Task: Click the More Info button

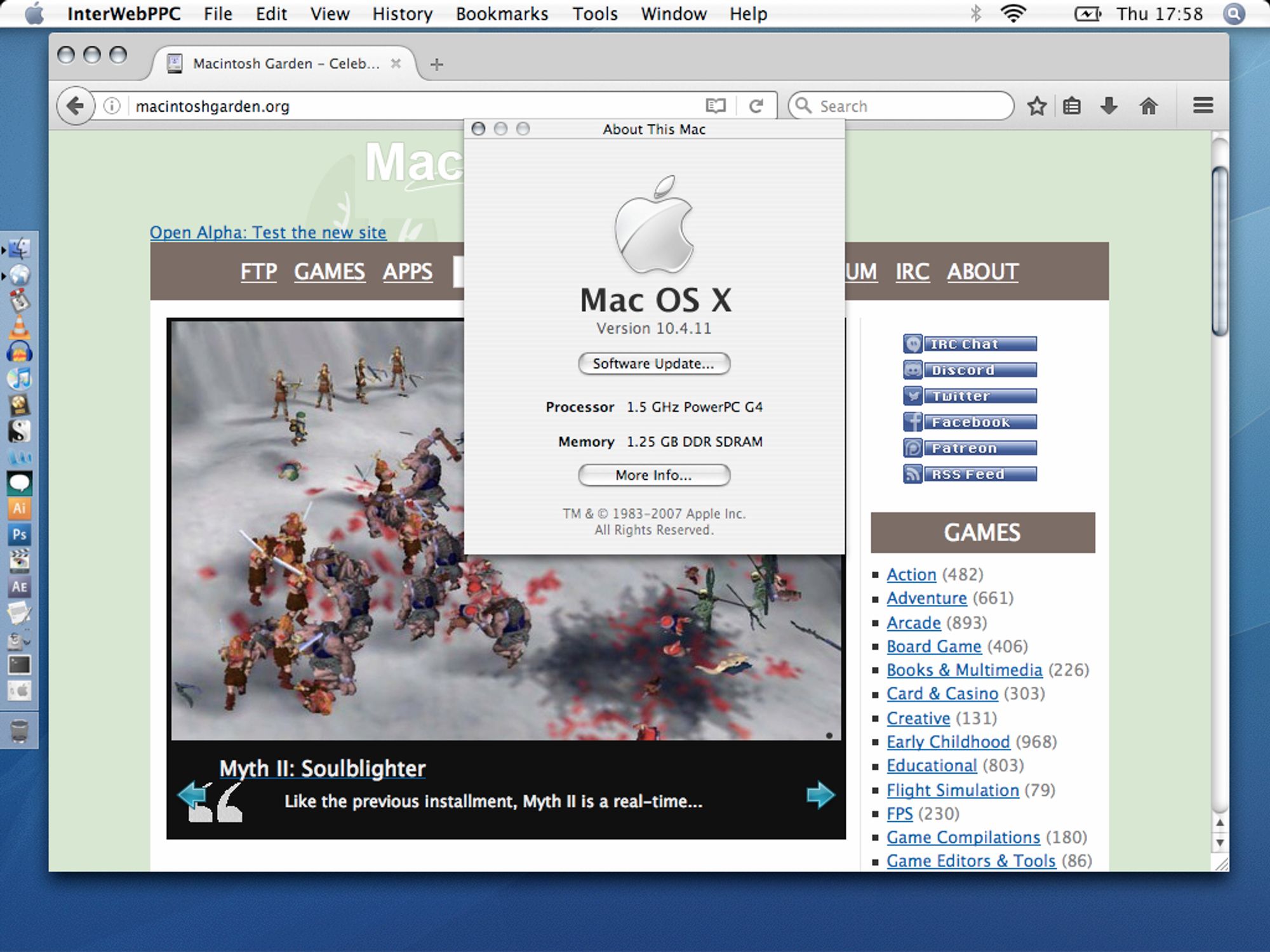Action: tap(653, 475)
